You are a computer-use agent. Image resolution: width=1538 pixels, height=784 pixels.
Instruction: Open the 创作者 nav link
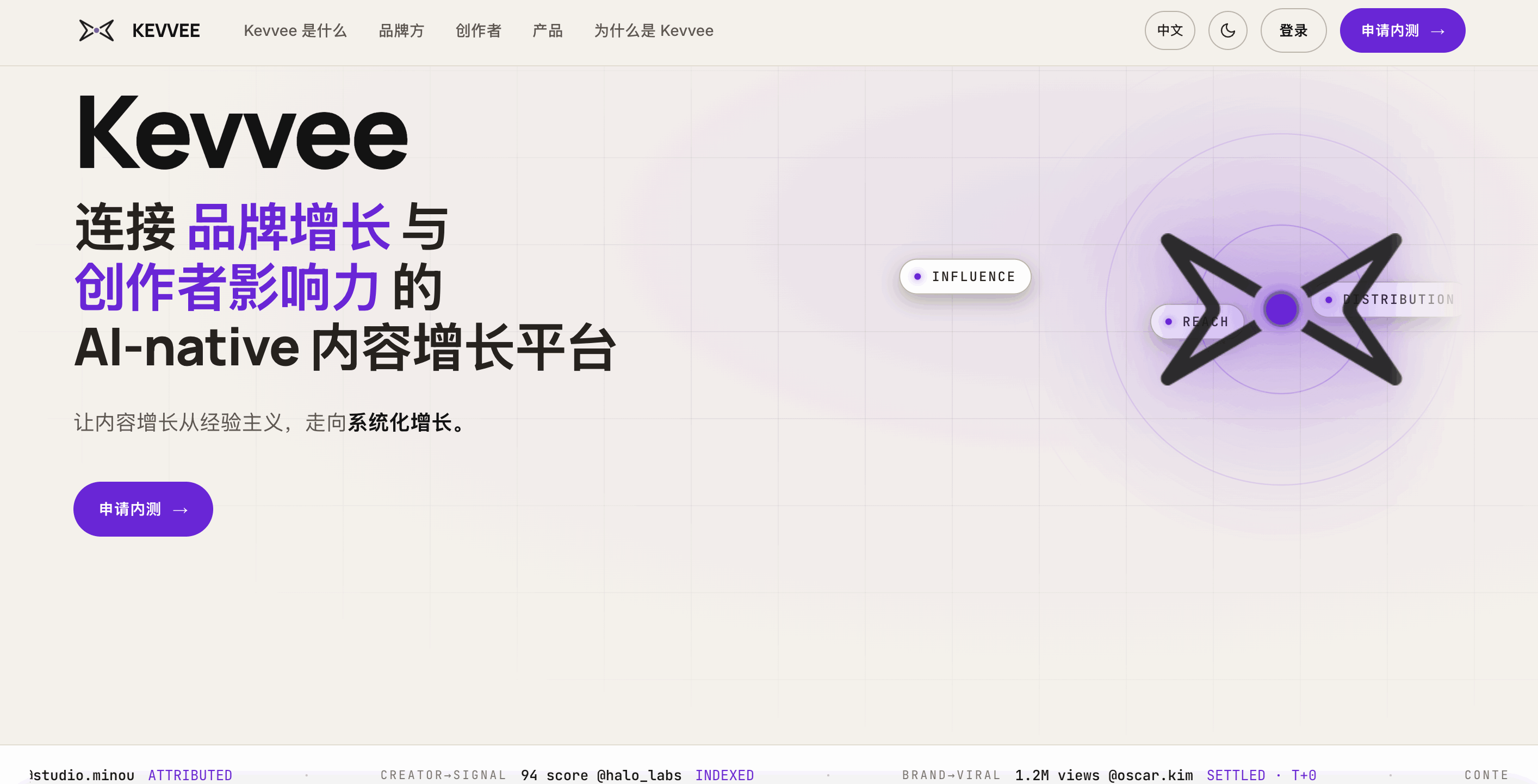click(478, 30)
